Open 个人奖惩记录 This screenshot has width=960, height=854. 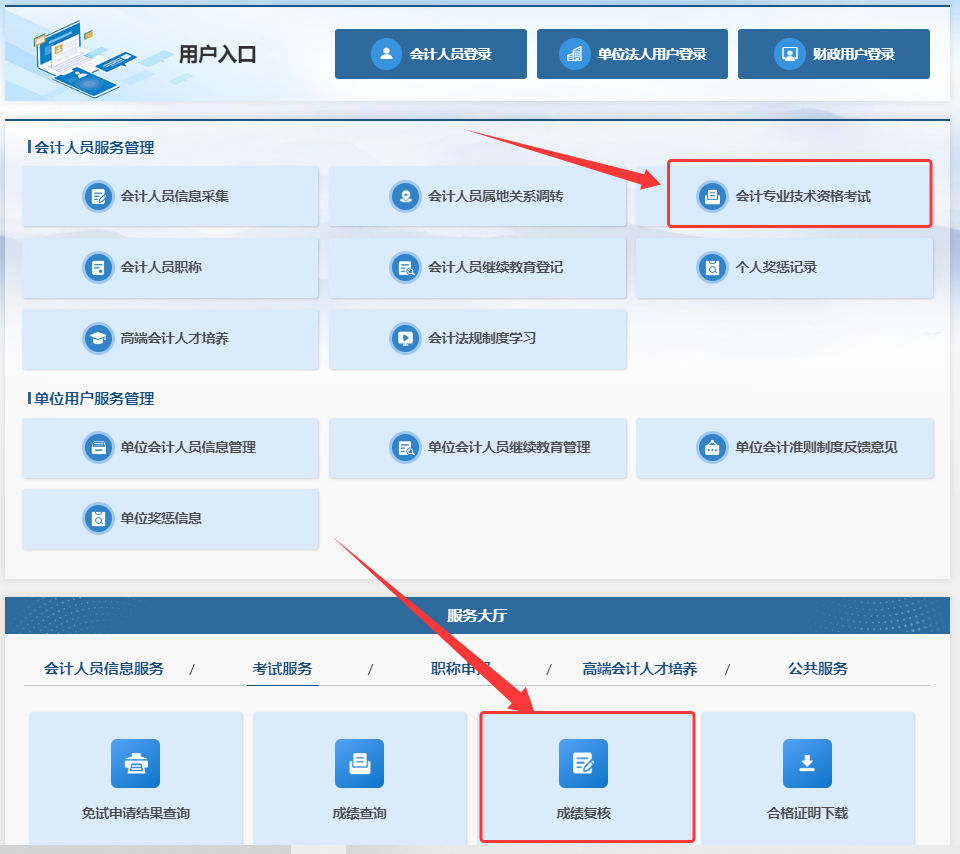[784, 267]
